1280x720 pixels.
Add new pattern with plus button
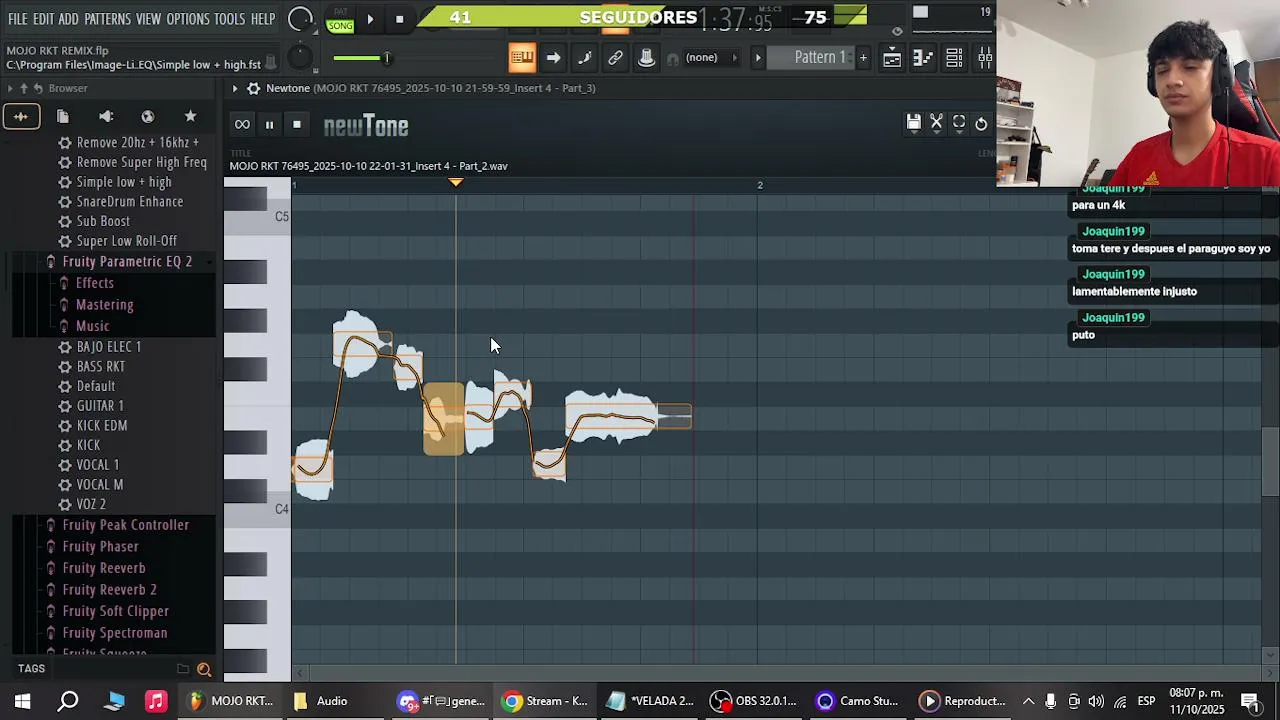pyautogui.click(x=863, y=58)
